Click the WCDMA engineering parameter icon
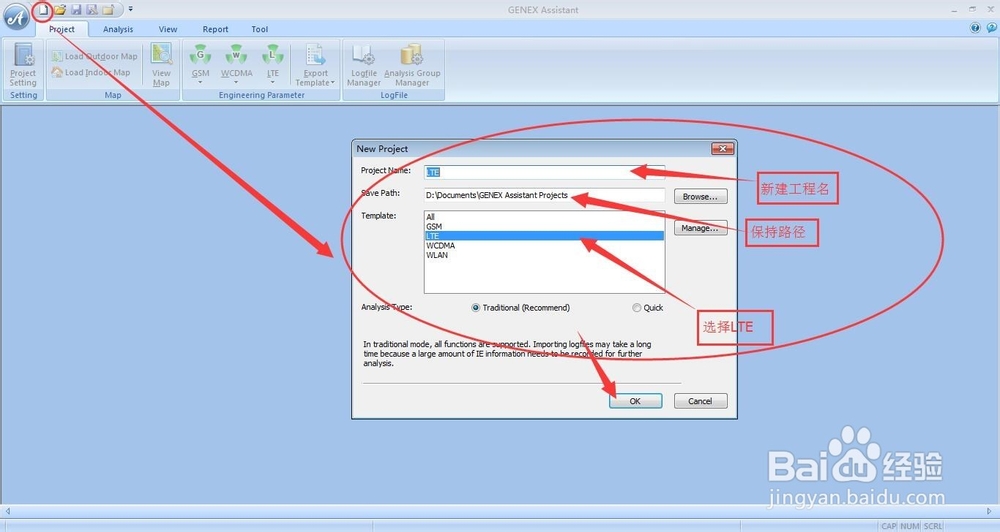The height and width of the screenshot is (532, 1000). click(x=236, y=54)
